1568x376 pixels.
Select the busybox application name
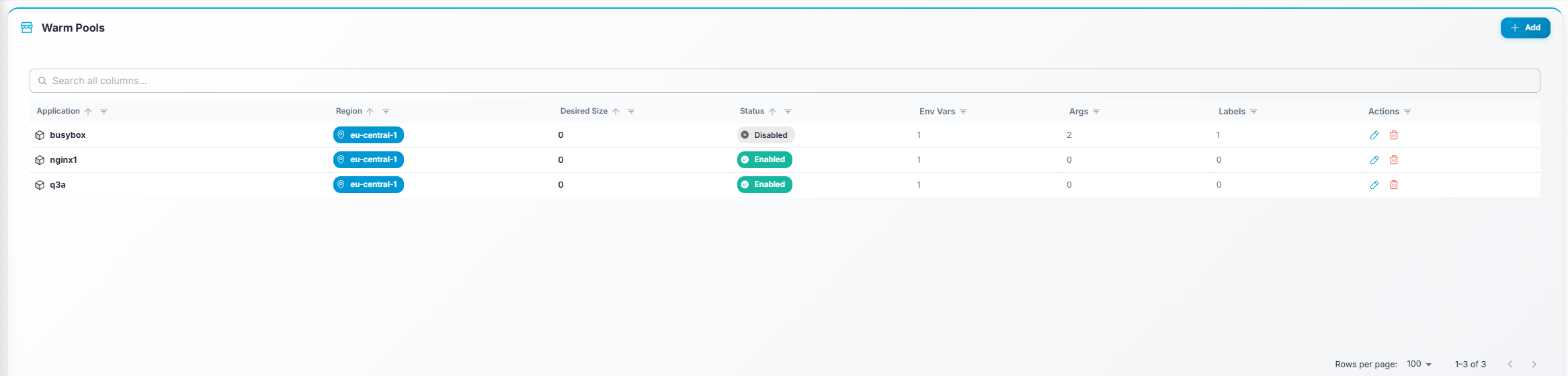click(x=68, y=135)
